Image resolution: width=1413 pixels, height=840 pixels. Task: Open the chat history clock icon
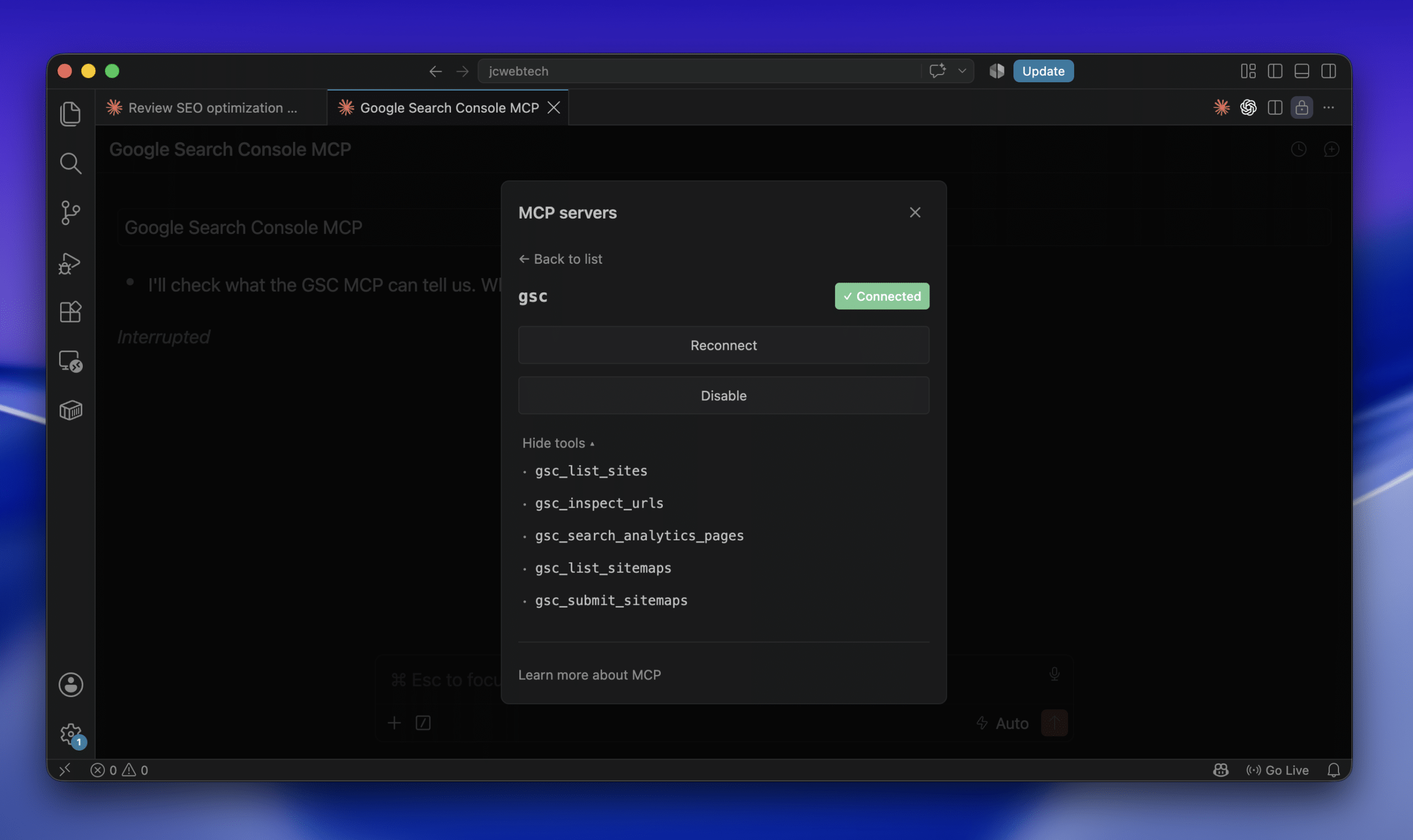click(x=1299, y=149)
